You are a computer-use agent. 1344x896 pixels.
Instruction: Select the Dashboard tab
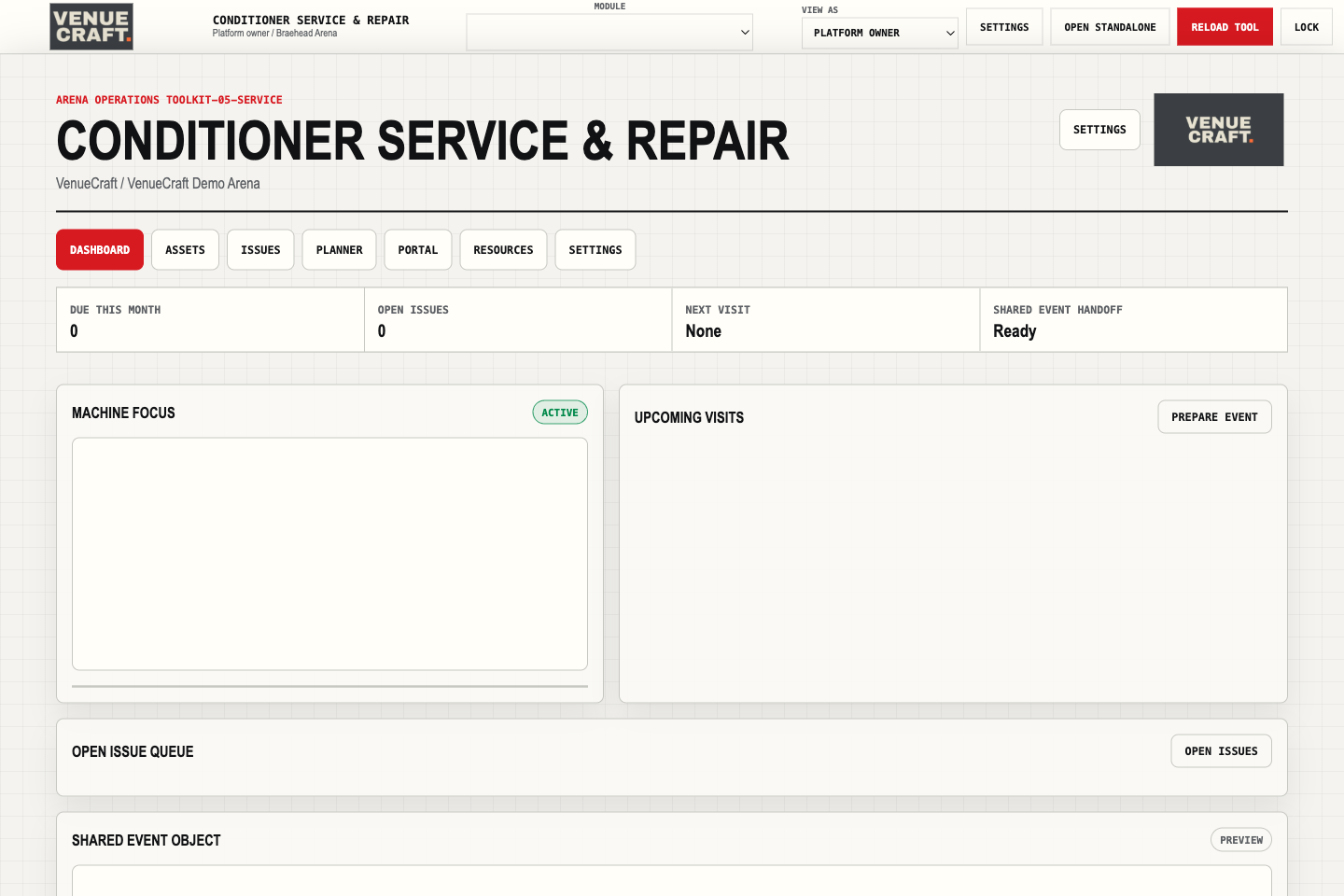(100, 250)
